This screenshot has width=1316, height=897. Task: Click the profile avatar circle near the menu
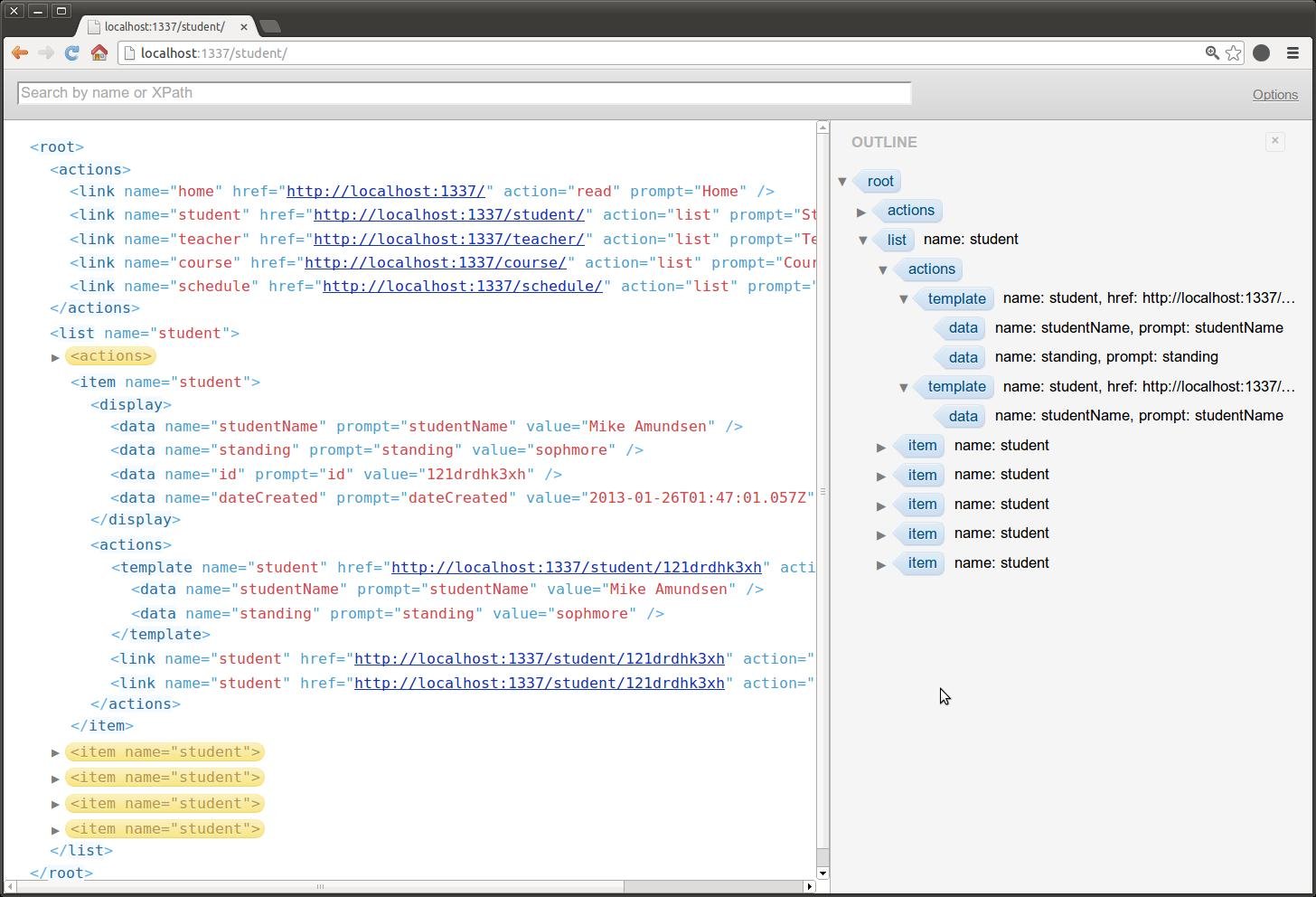(x=1262, y=53)
